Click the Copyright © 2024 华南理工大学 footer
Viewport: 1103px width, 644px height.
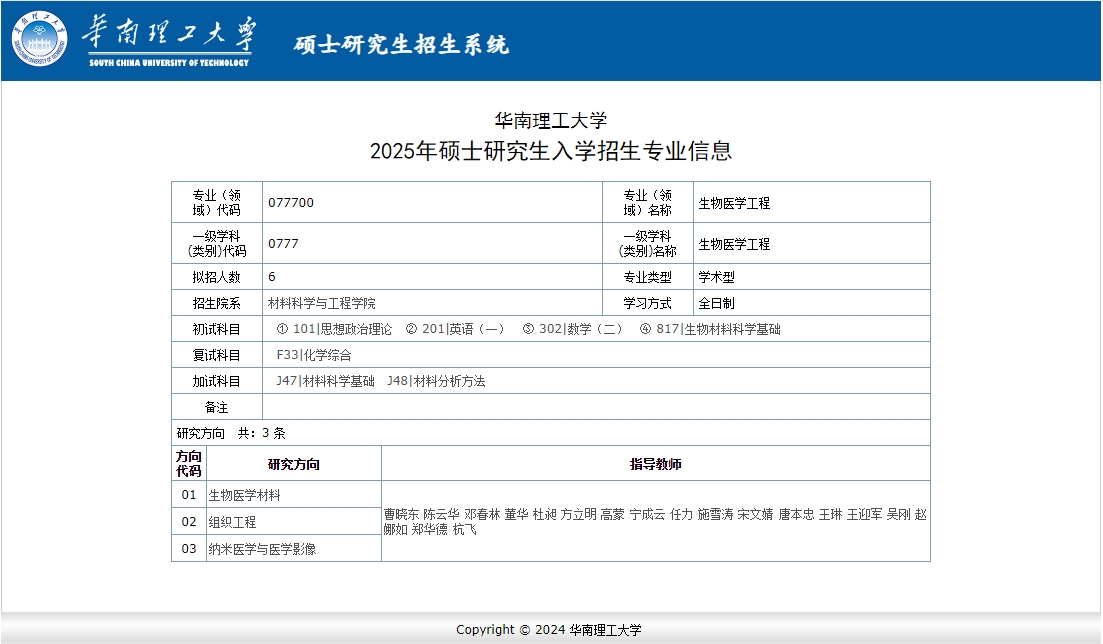point(549,629)
